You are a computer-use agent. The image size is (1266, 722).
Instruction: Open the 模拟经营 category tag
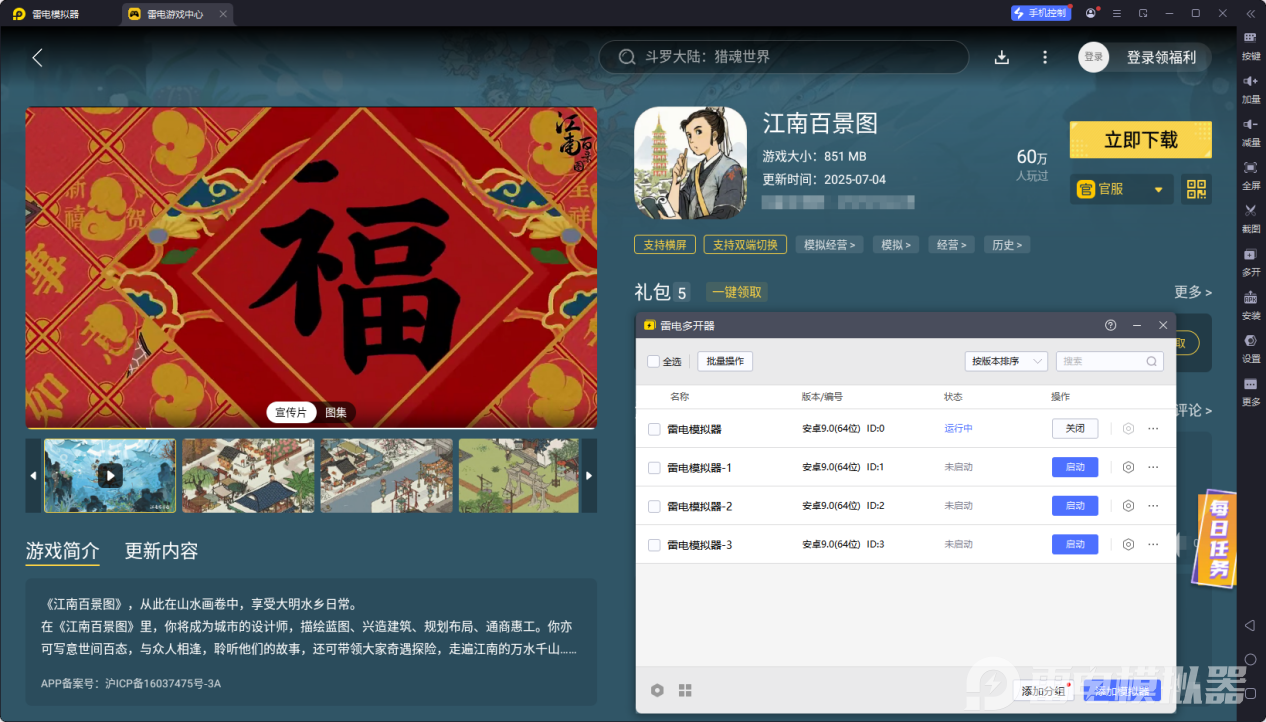(x=830, y=245)
